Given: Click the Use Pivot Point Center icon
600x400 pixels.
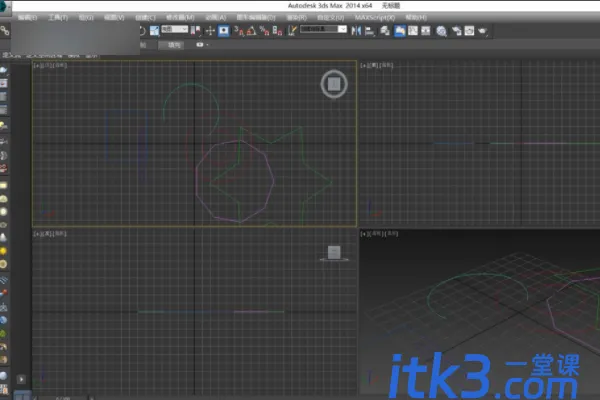Looking at the screenshot, I should tap(196, 31).
